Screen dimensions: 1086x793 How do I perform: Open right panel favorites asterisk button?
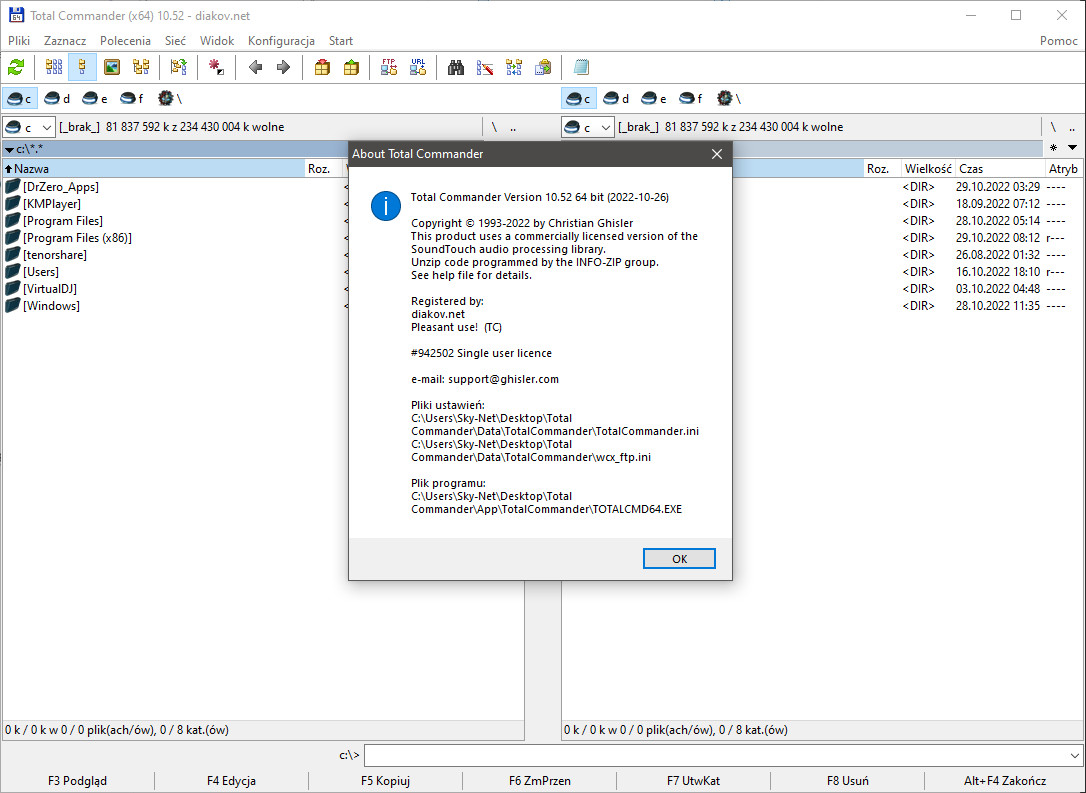1053,148
